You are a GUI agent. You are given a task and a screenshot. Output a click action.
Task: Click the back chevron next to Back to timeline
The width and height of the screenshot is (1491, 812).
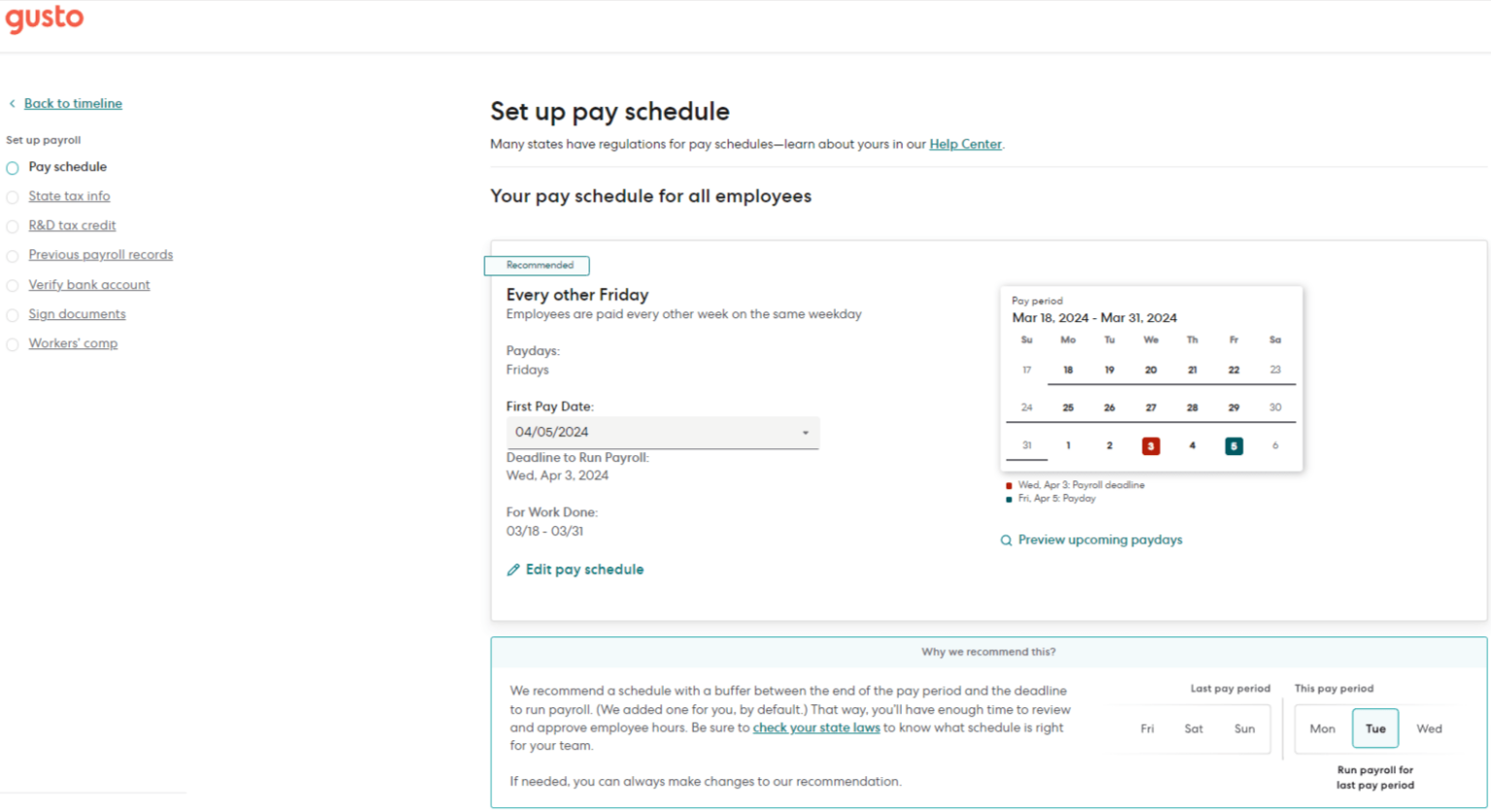13,103
